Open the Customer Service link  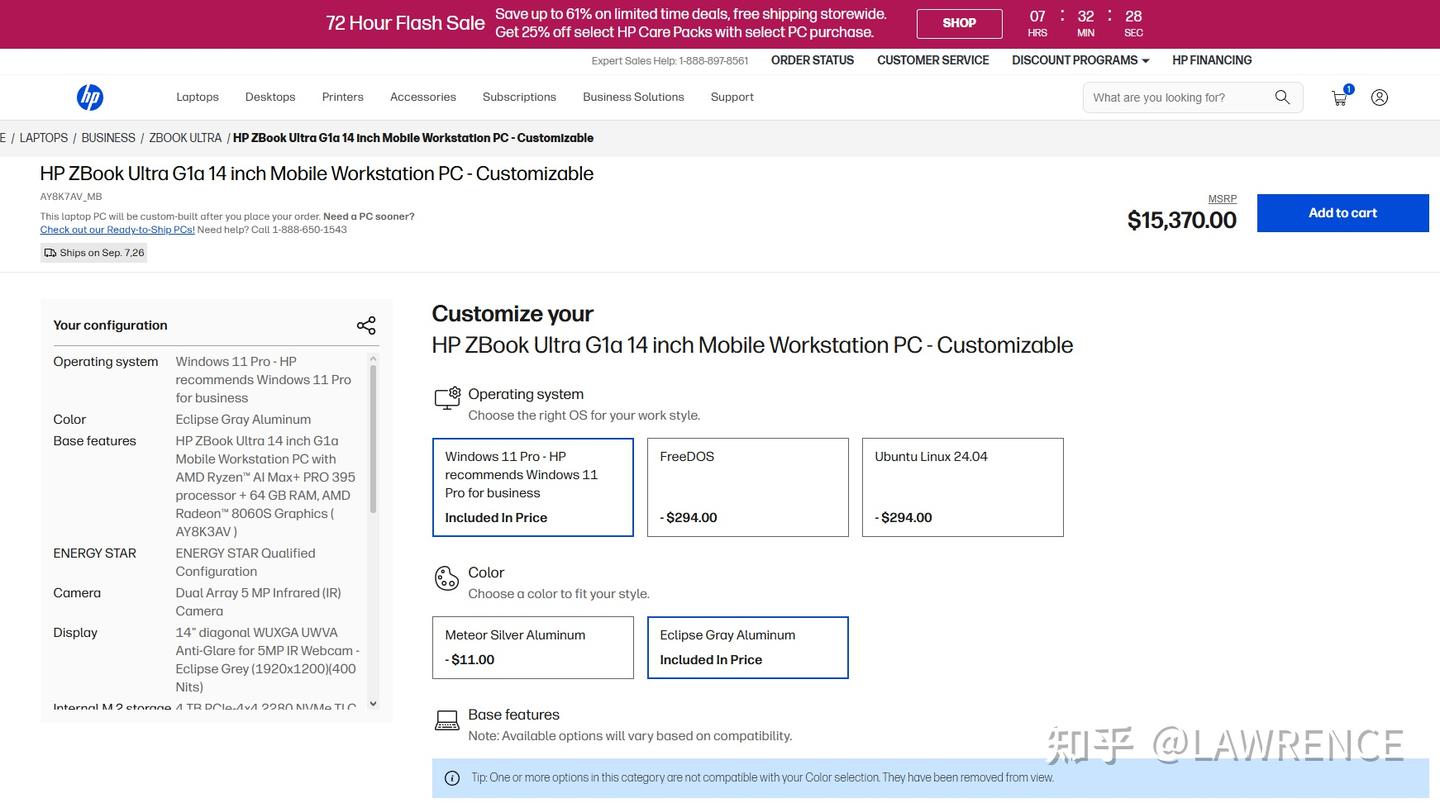[x=933, y=60]
